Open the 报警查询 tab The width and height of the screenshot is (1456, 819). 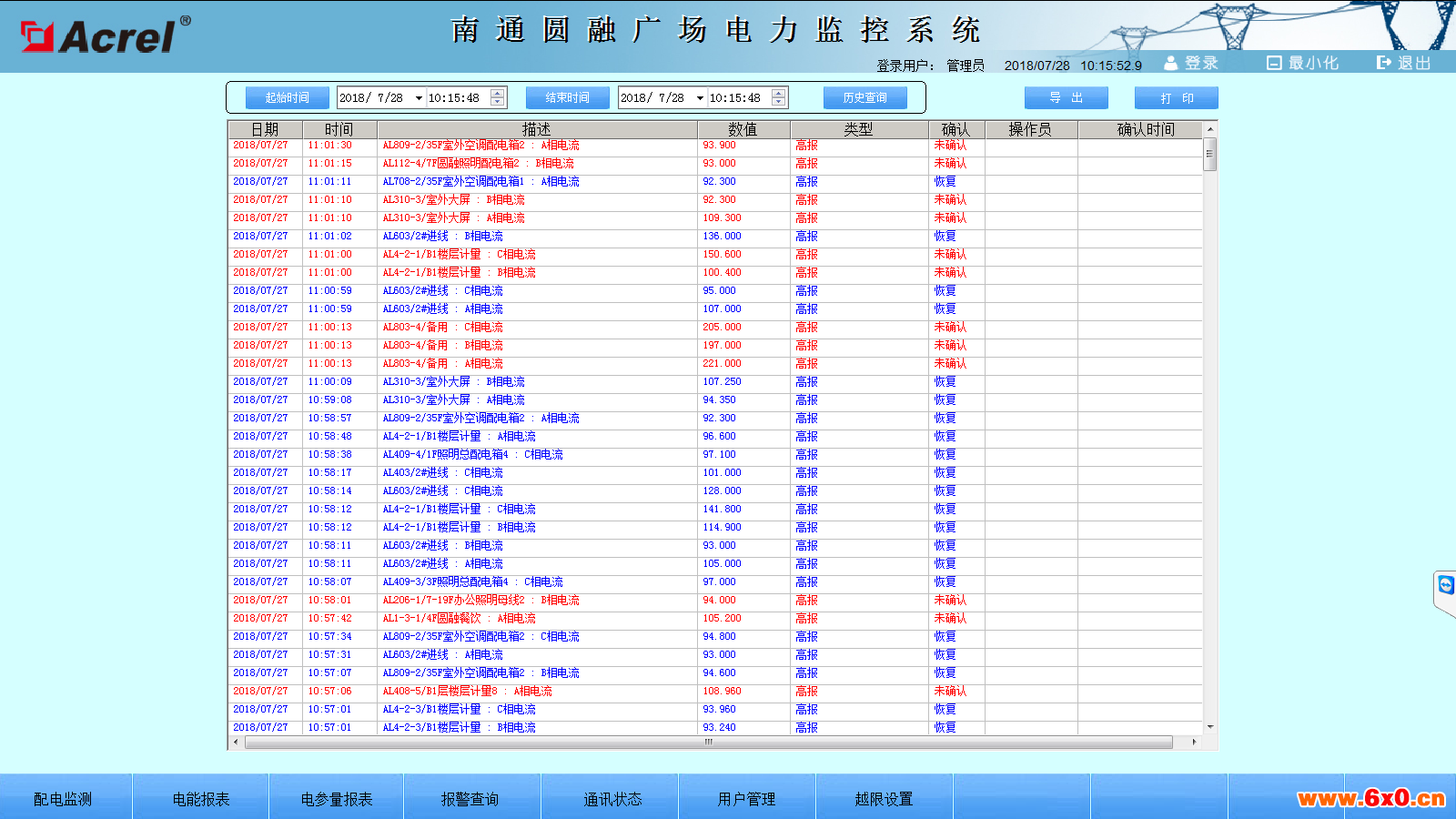(x=470, y=799)
